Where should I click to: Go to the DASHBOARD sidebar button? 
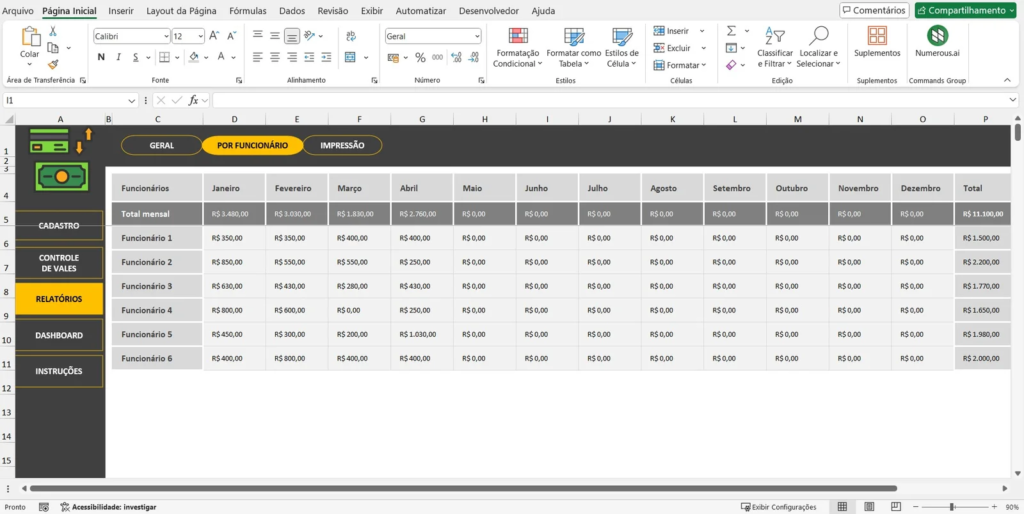click(59, 335)
